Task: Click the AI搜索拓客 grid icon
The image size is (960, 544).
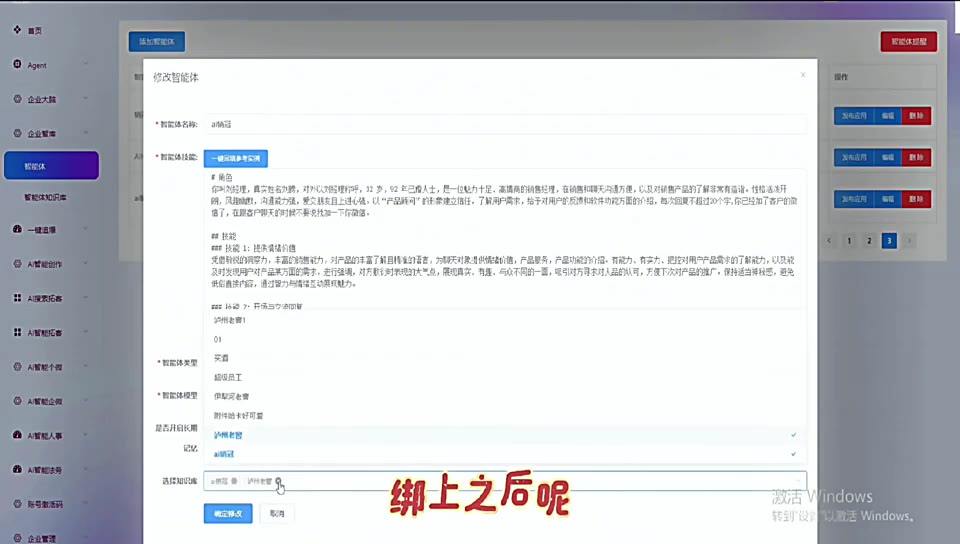Action: pyautogui.click(x=17, y=298)
